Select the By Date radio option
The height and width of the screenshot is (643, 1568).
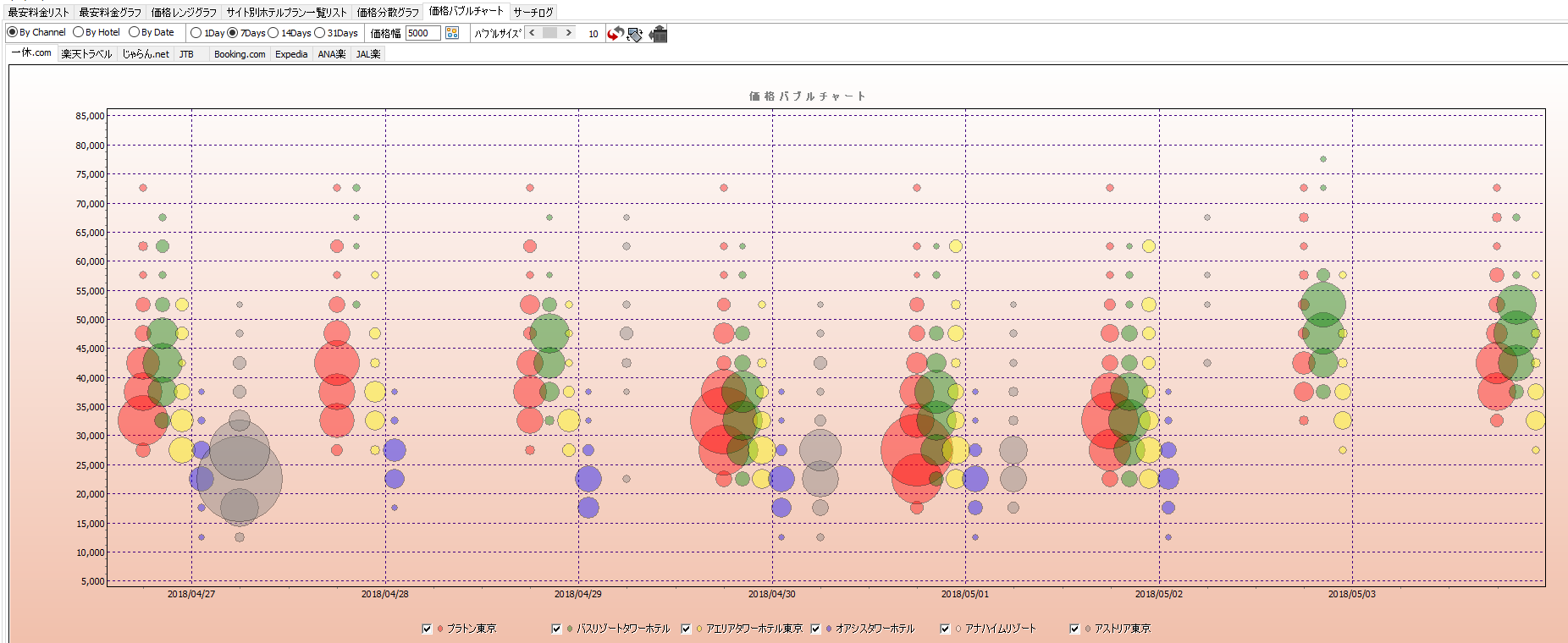pyautogui.click(x=134, y=32)
